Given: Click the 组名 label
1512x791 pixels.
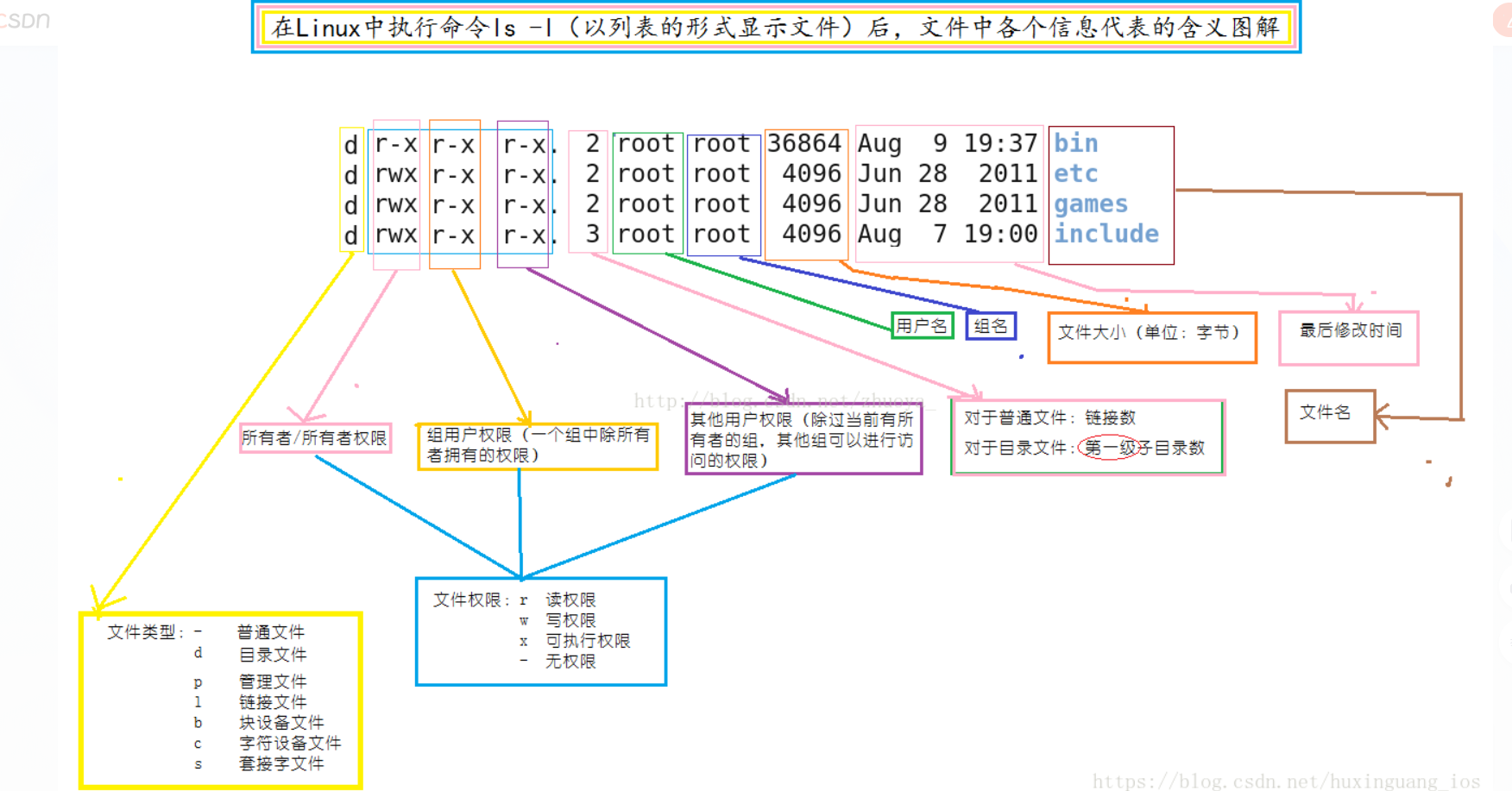Looking at the screenshot, I should point(991,326).
